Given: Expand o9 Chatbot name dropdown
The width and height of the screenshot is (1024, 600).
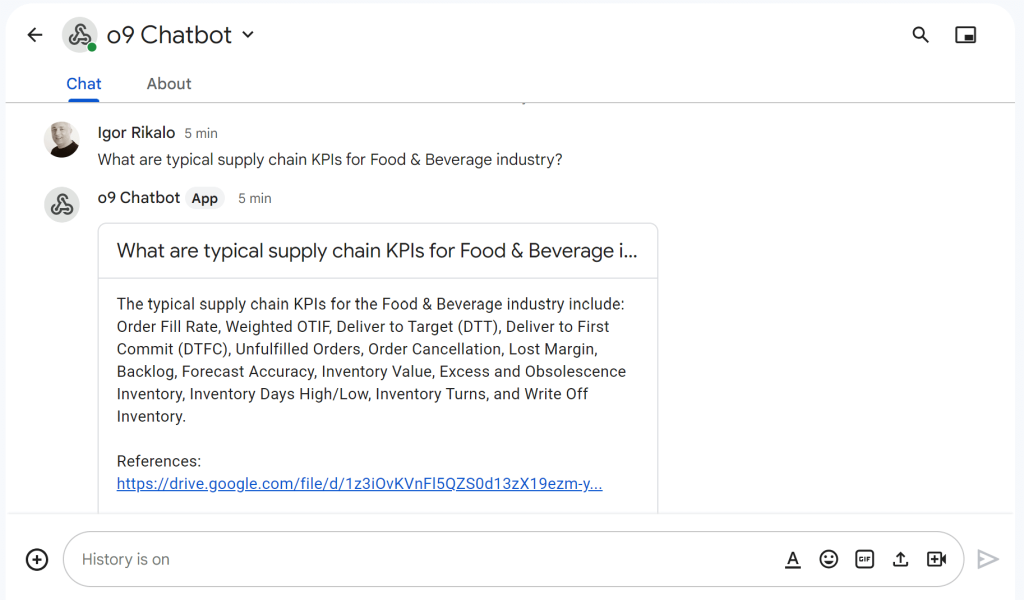Looking at the screenshot, I should [x=248, y=35].
